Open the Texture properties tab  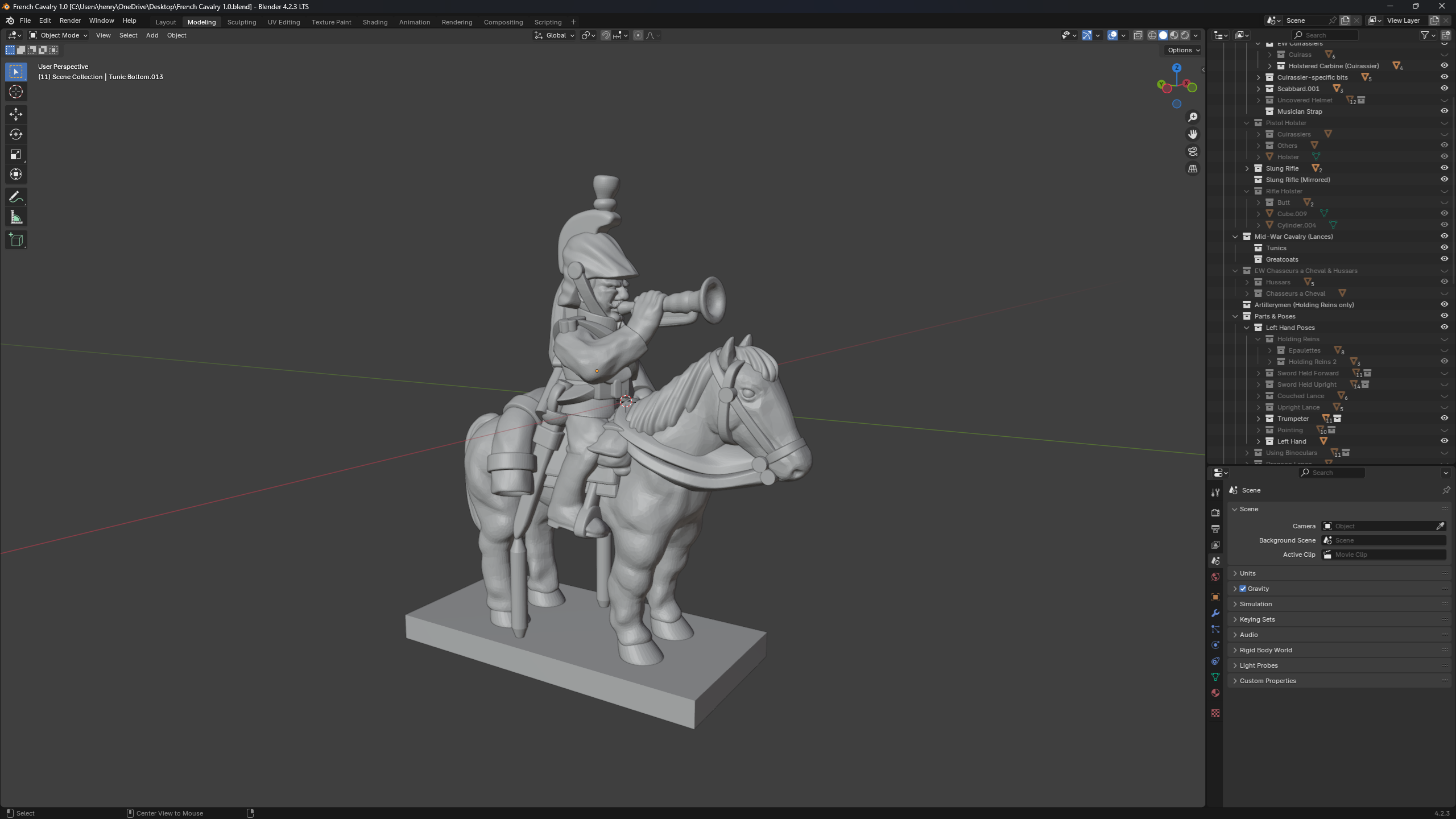[x=1215, y=713]
